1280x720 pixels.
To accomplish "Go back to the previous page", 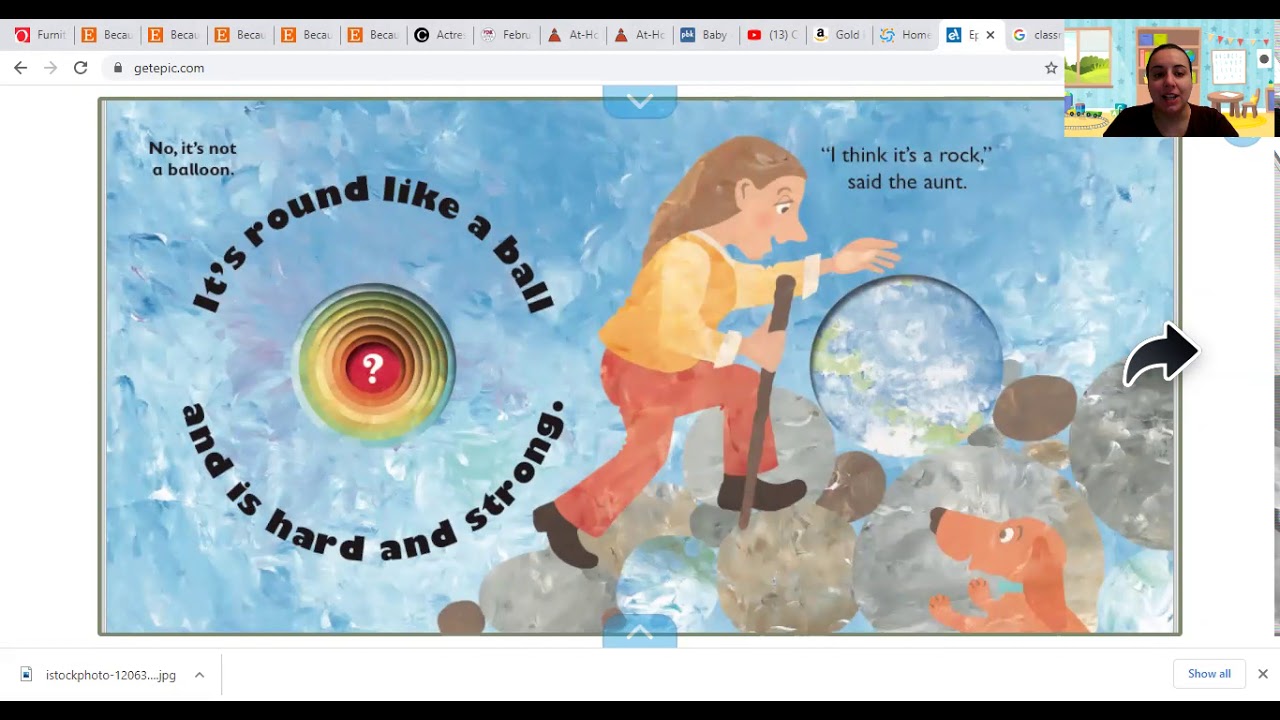I will [x=21, y=68].
